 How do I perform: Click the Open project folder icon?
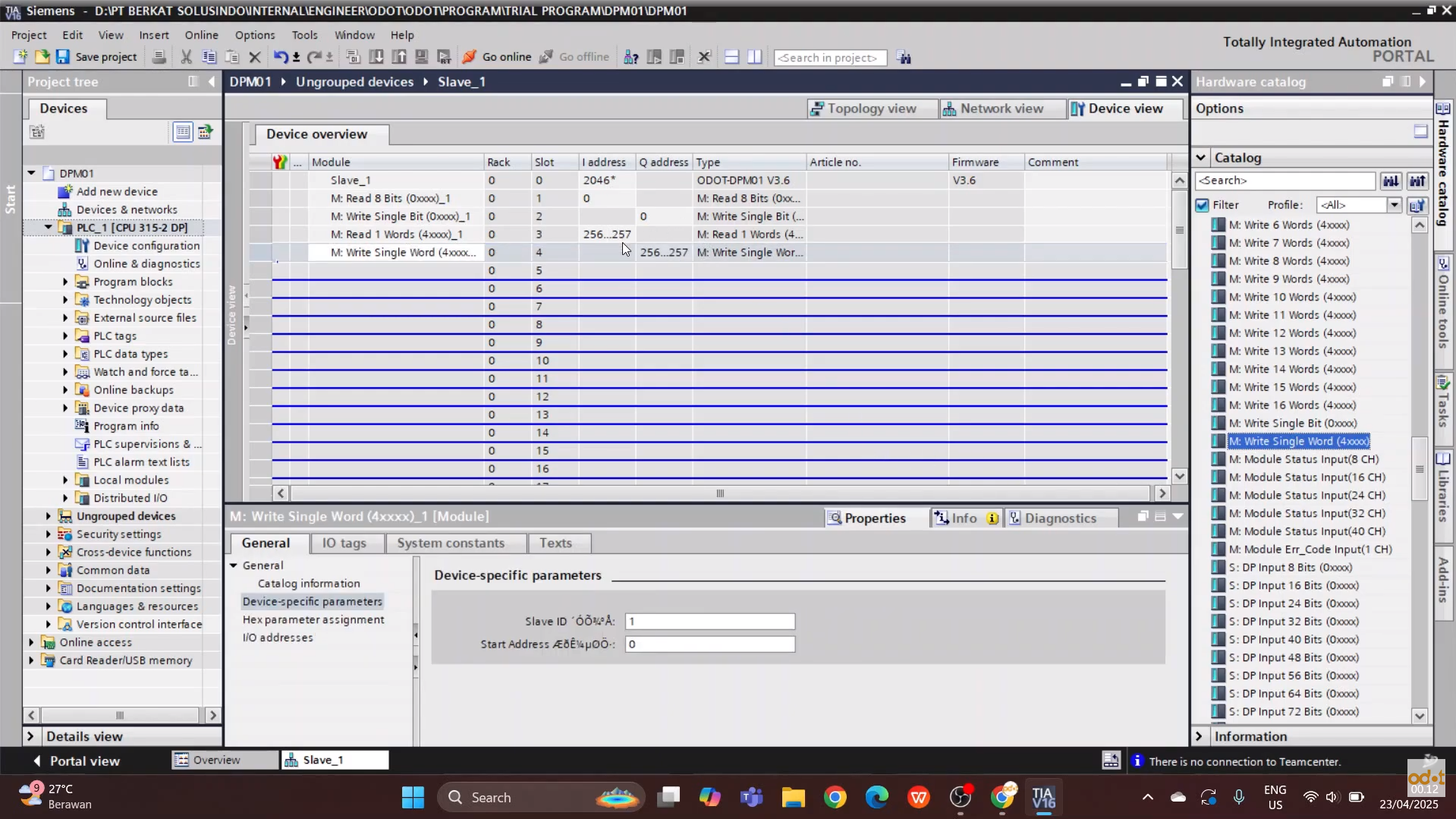(x=42, y=57)
